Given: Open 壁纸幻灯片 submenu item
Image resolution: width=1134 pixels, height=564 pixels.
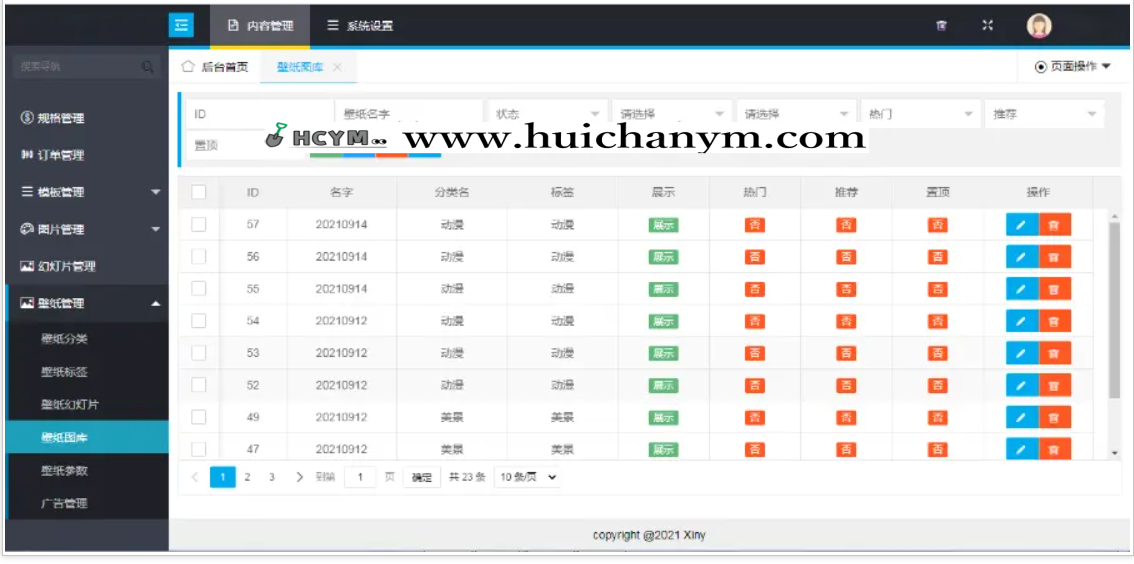Looking at the screenshot, I should pyautogui.click(x=87, y=405).
